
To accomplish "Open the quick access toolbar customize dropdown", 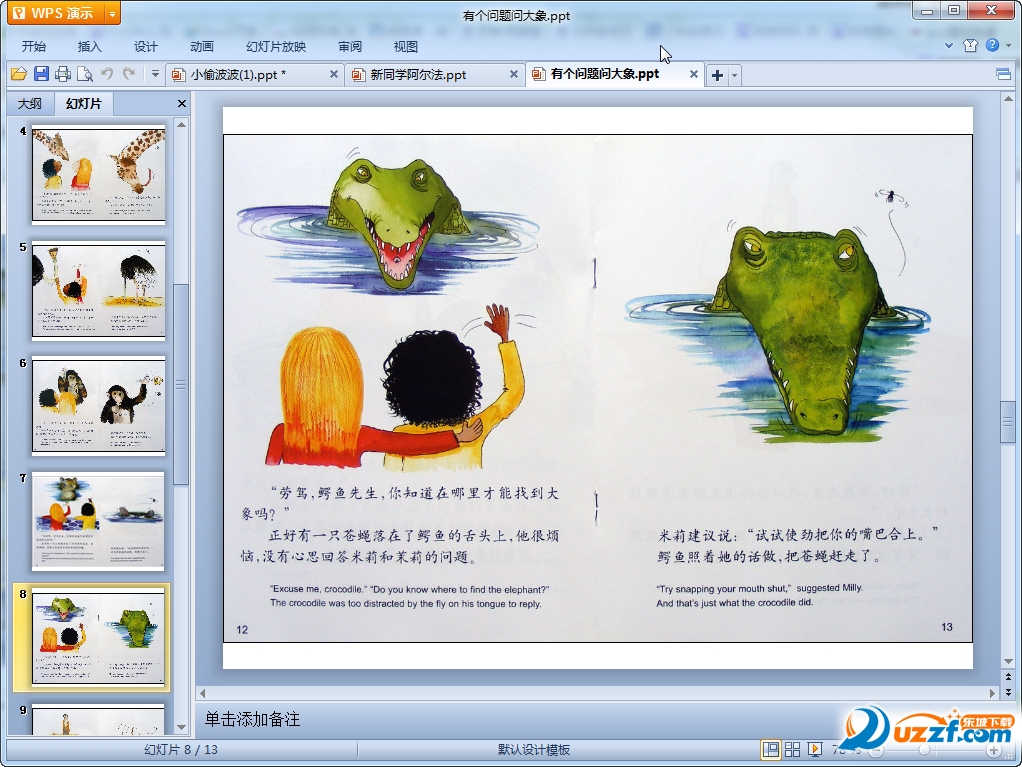I will 155,74.
